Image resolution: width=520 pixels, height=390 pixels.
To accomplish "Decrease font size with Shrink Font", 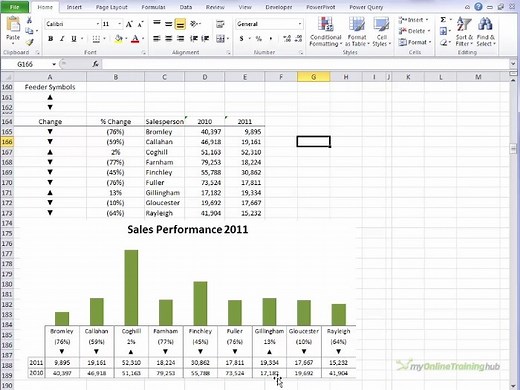I will coord(140,24).
